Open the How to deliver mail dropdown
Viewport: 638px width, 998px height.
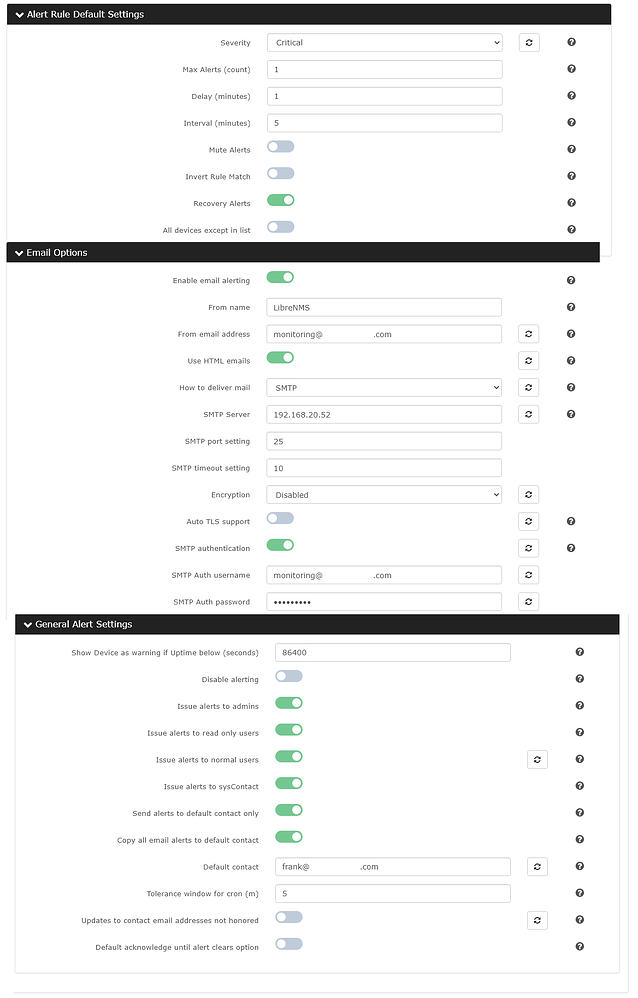pyautogui.click(x=383, y=387)
